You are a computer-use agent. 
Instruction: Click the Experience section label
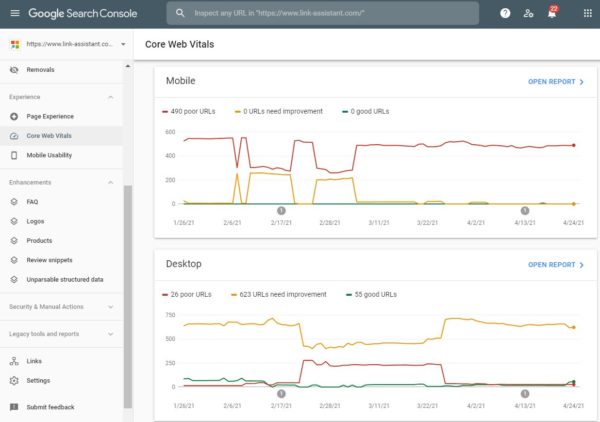click(x=24, y=97)
